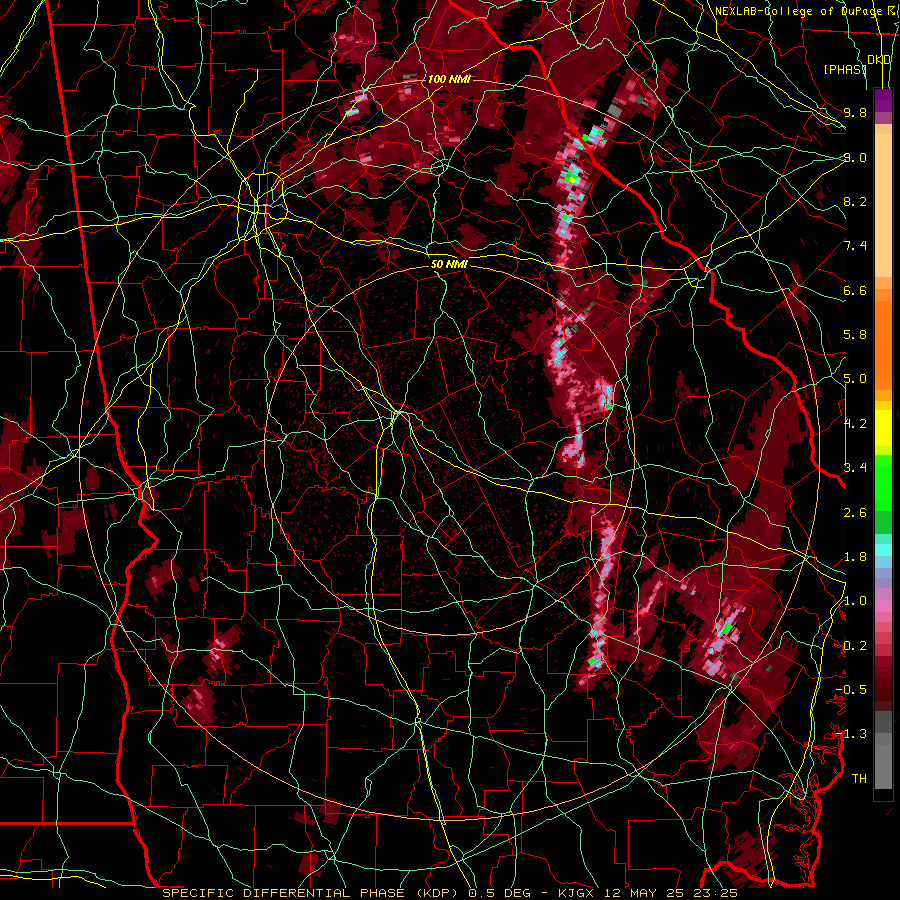Click the [PHAS] units label

[x=844, y=69]
